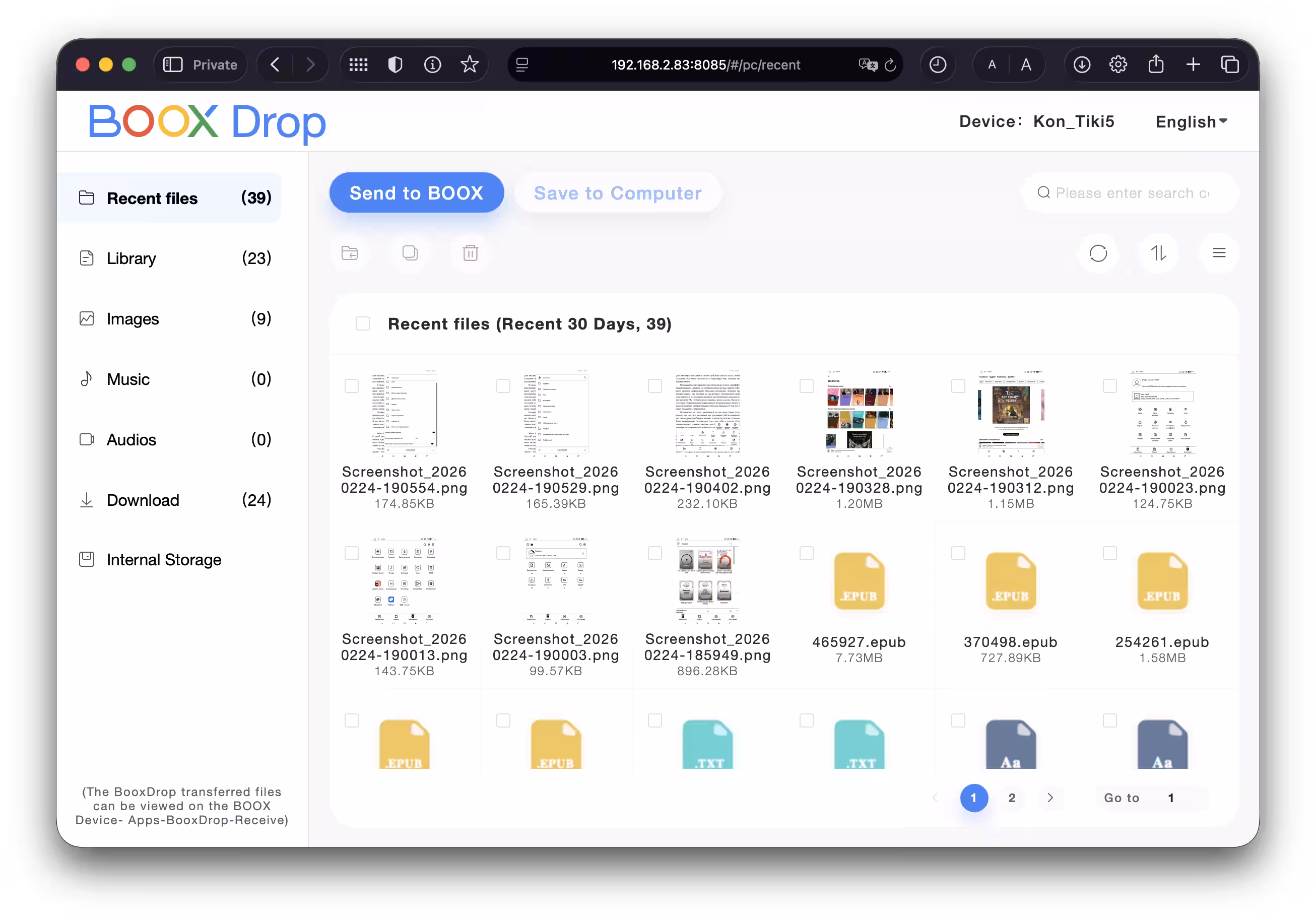Click Save to Computer button

(617, 193)
